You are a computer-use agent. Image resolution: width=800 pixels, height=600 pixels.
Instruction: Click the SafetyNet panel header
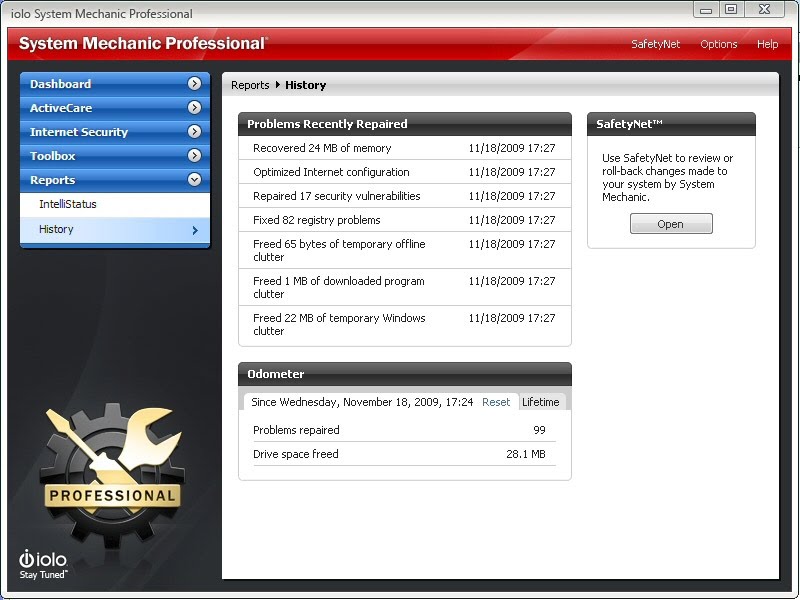(x=671, y=124)
